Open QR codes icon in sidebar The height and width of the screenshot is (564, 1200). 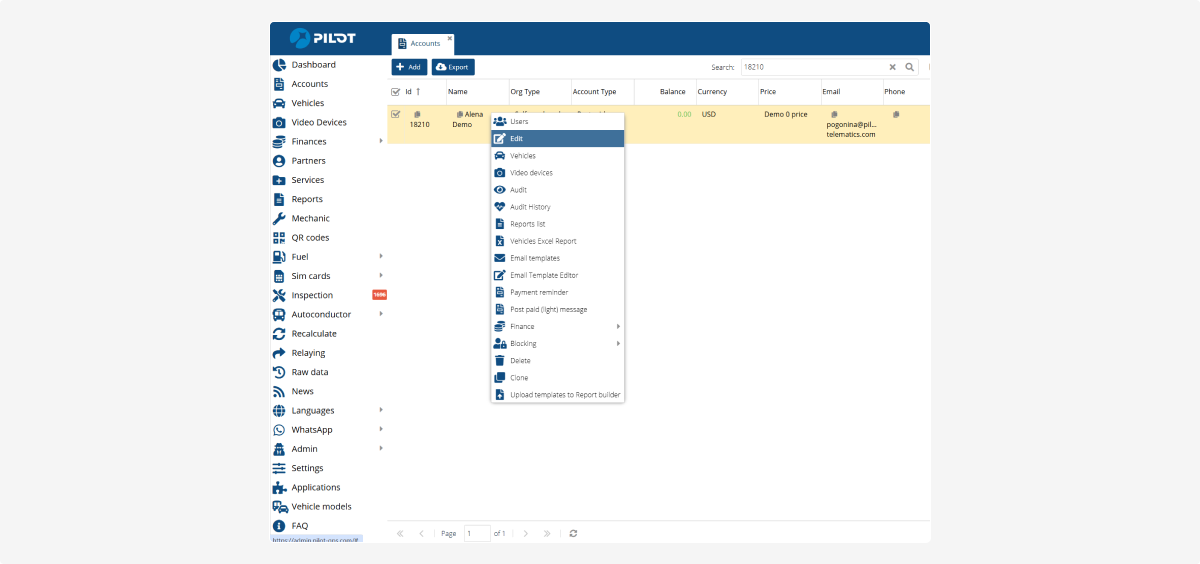279,238
